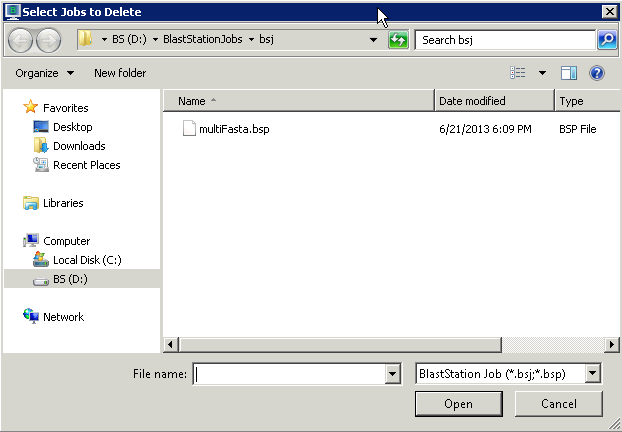Open the BlastStation Job file type dropdown
Viewport: 622px width, 432px height.
592,373
